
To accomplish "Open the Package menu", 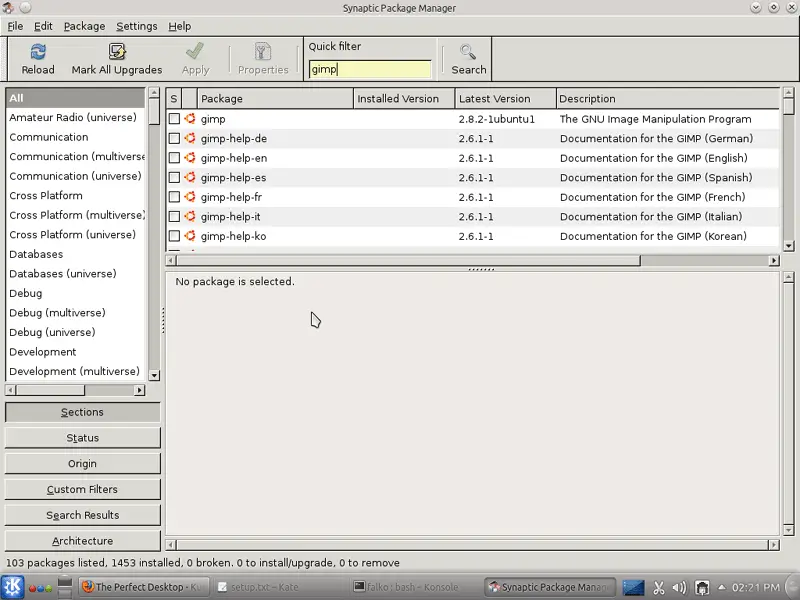I will (x=84, y=26).
